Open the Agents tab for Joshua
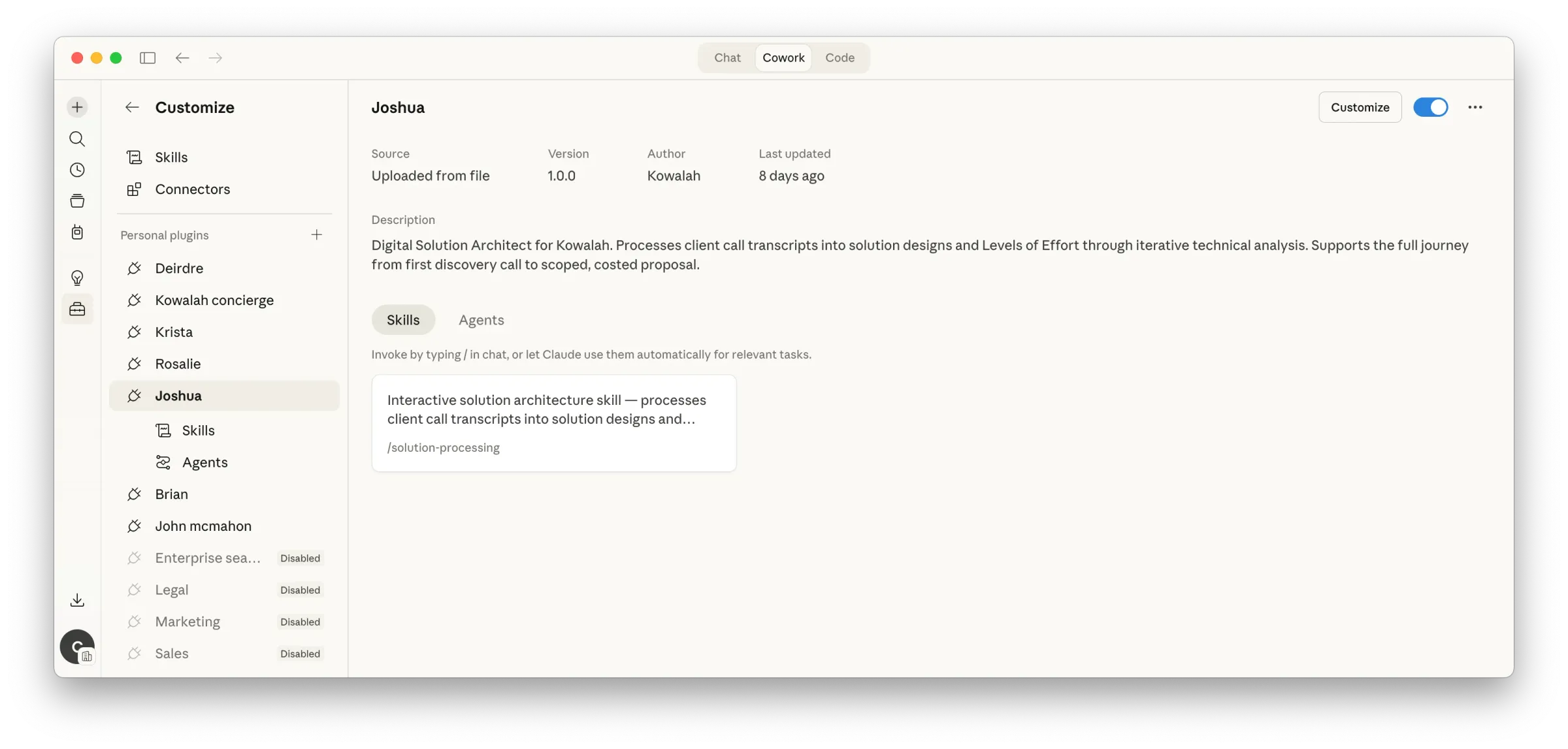Image resolution: width=1568 pixels, height=749 pixels. (482, 319)
